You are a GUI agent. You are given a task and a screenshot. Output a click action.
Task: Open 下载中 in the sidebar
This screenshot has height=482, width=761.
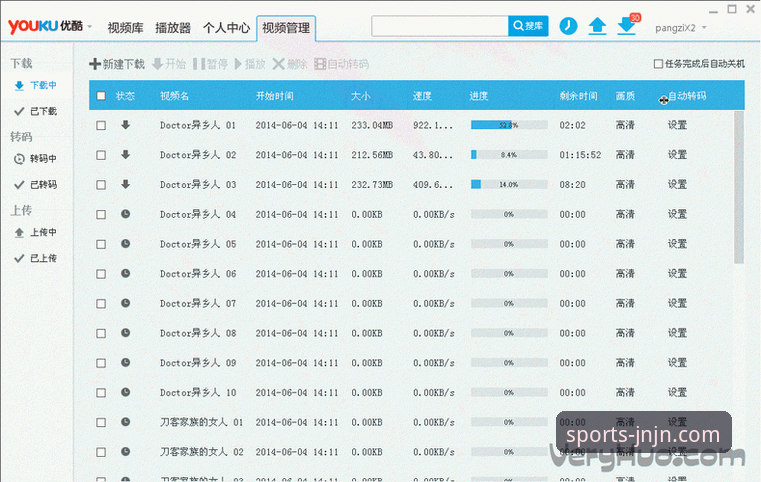[36, 85]
